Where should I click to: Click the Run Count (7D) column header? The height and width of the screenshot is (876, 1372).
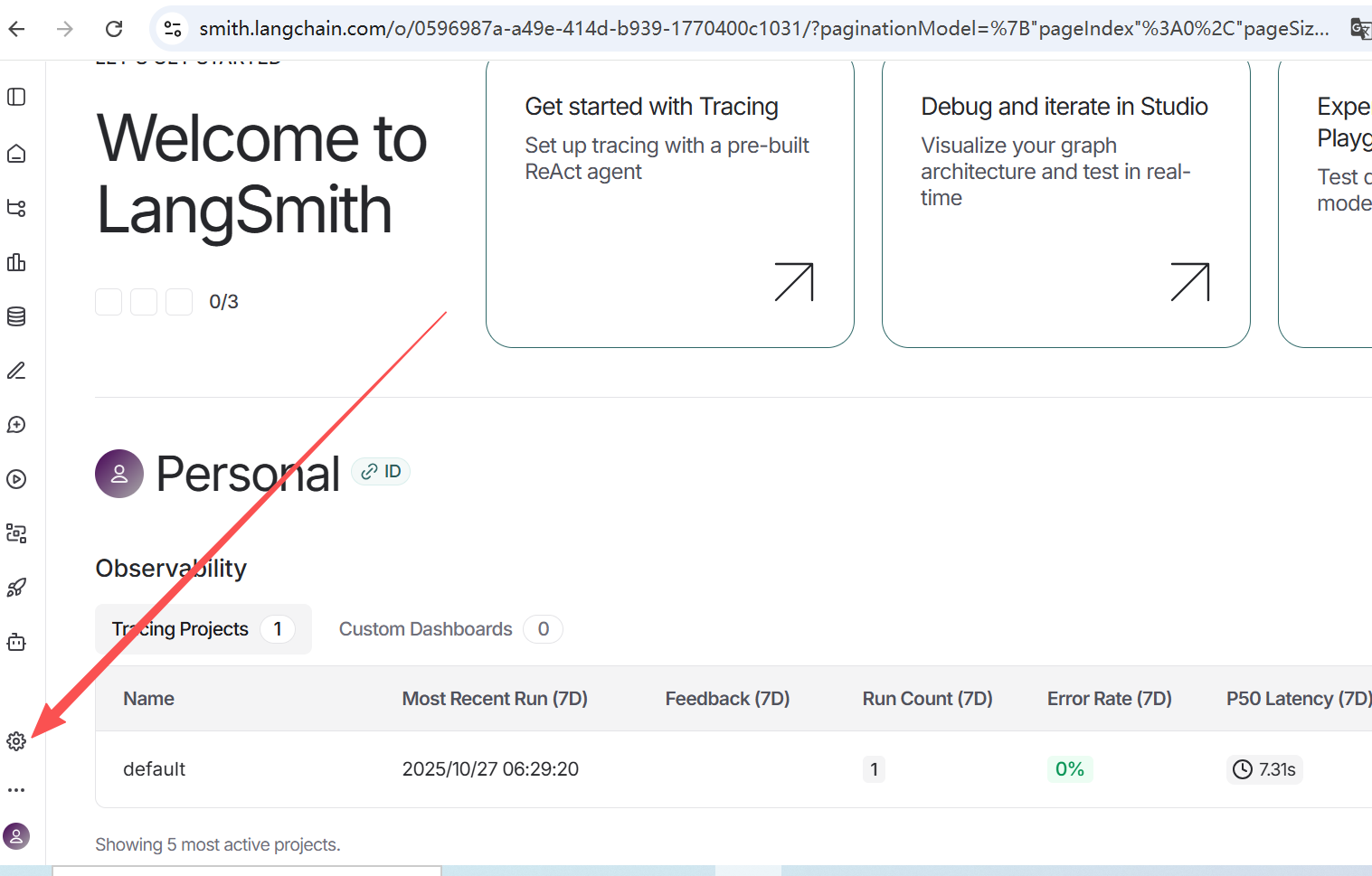point(927,699)
